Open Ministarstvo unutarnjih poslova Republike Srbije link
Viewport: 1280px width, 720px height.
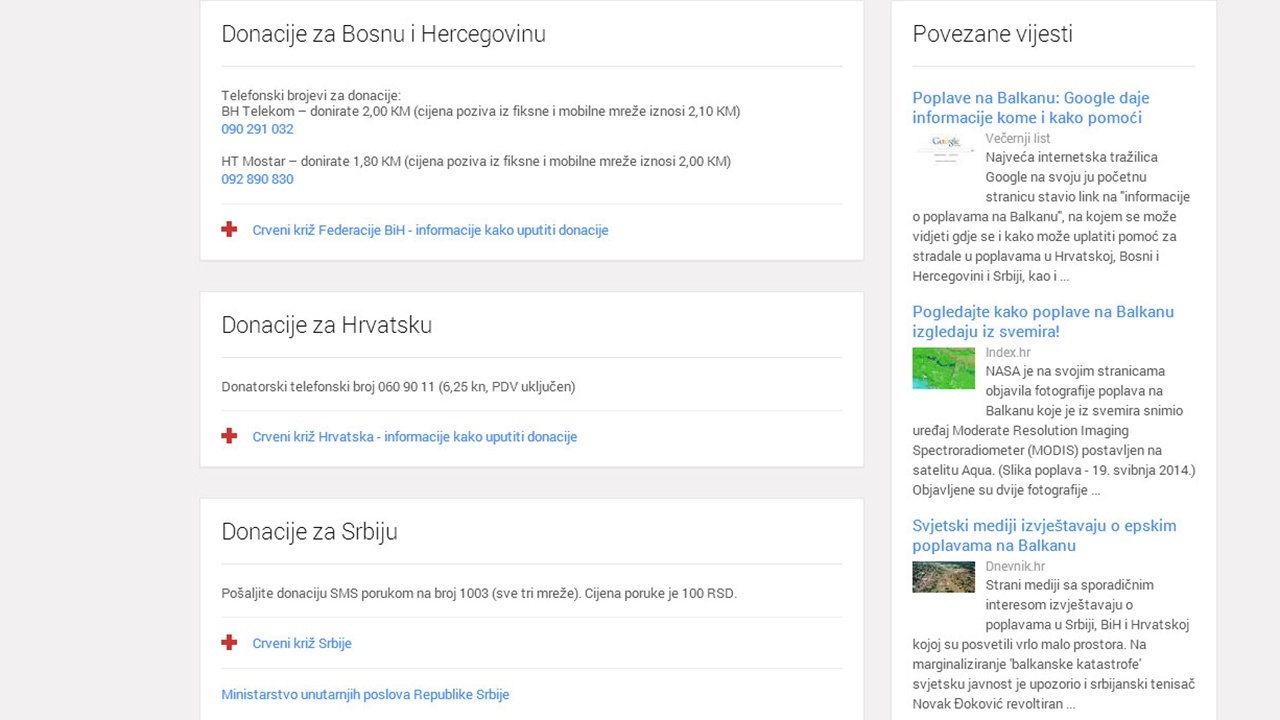pyautogui.click(x=365, y=695)
